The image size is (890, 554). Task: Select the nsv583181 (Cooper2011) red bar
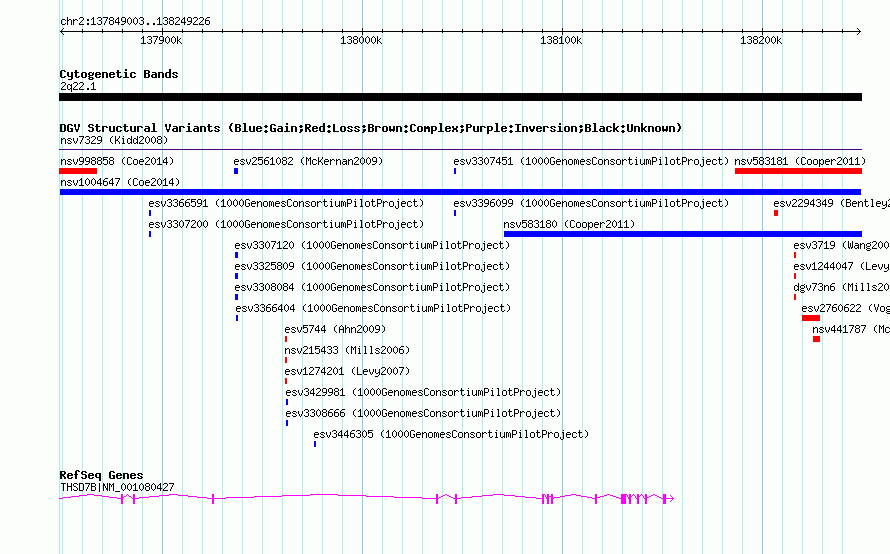798,171
